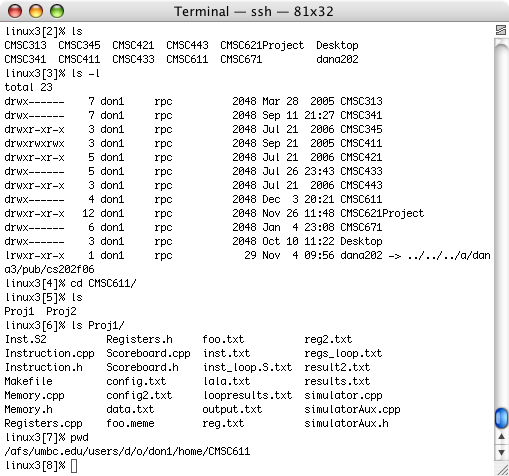Minimize the Terminal window with yellow button
Viewport: 509px width, 476px height.
(x=36, y=11)
